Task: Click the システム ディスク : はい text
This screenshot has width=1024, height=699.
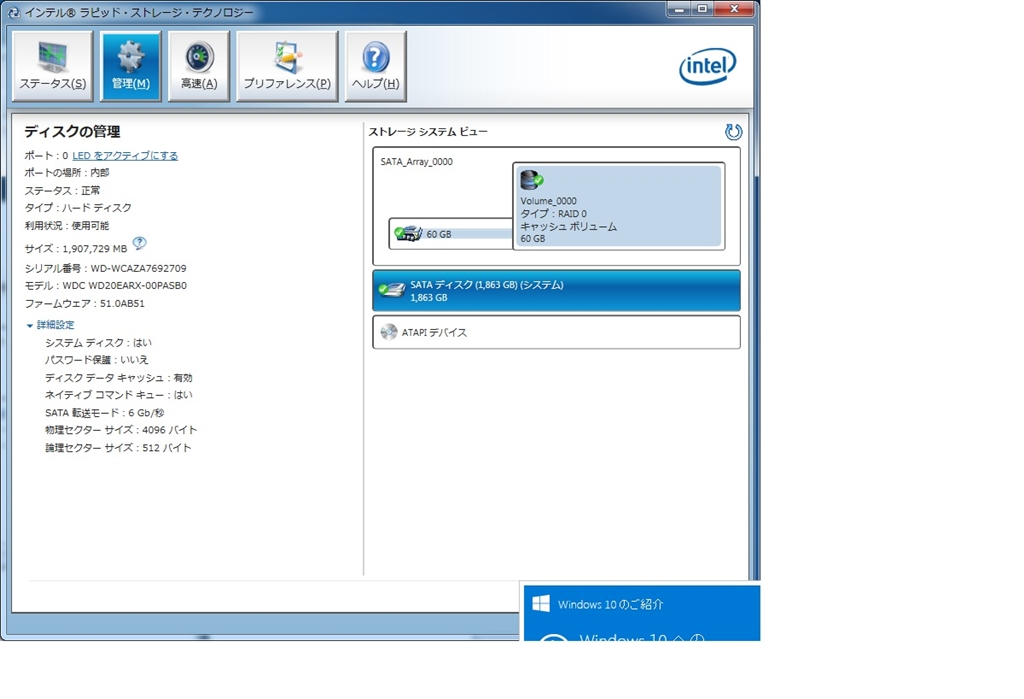Action: [98, 342]
